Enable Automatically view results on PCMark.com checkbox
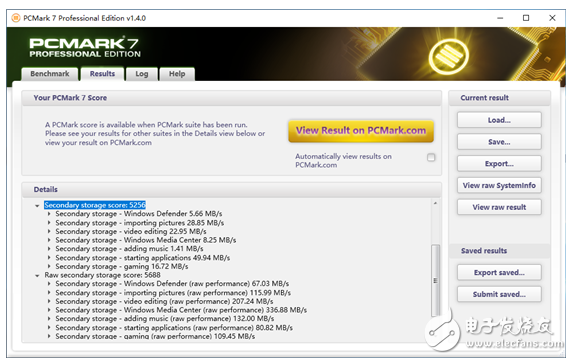Image resolution: width=572 pixels, height=360 pixels. (x=431, y=157)
